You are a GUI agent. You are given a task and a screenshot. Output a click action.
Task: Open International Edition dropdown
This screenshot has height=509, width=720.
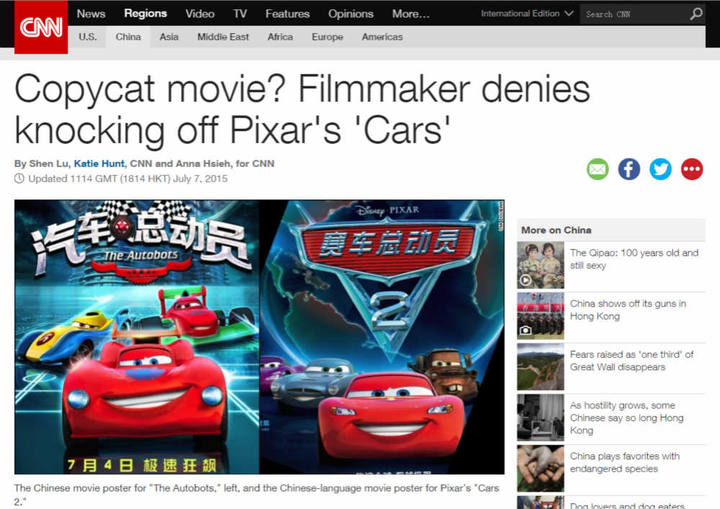coord(527,14)
